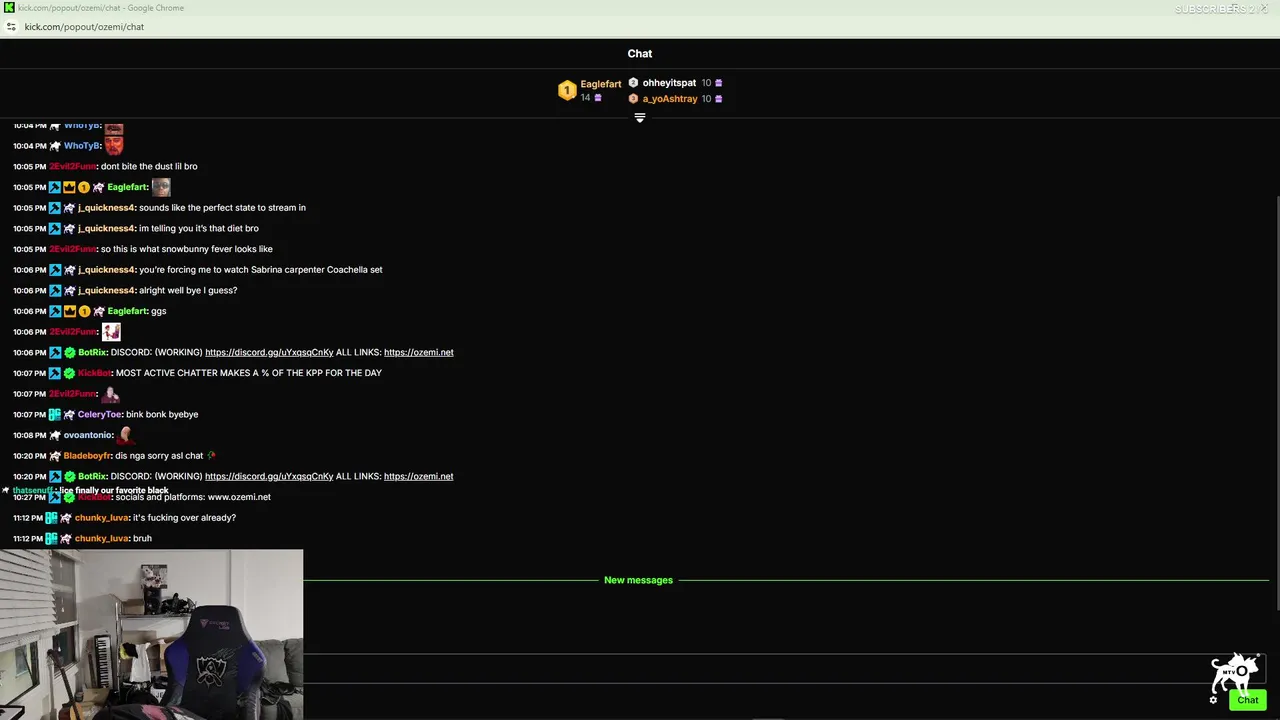Click verified checkmark badge on 10:06 PM BotRix
Viewport: 1280px width, 720px height.
(x=69, y=352)
